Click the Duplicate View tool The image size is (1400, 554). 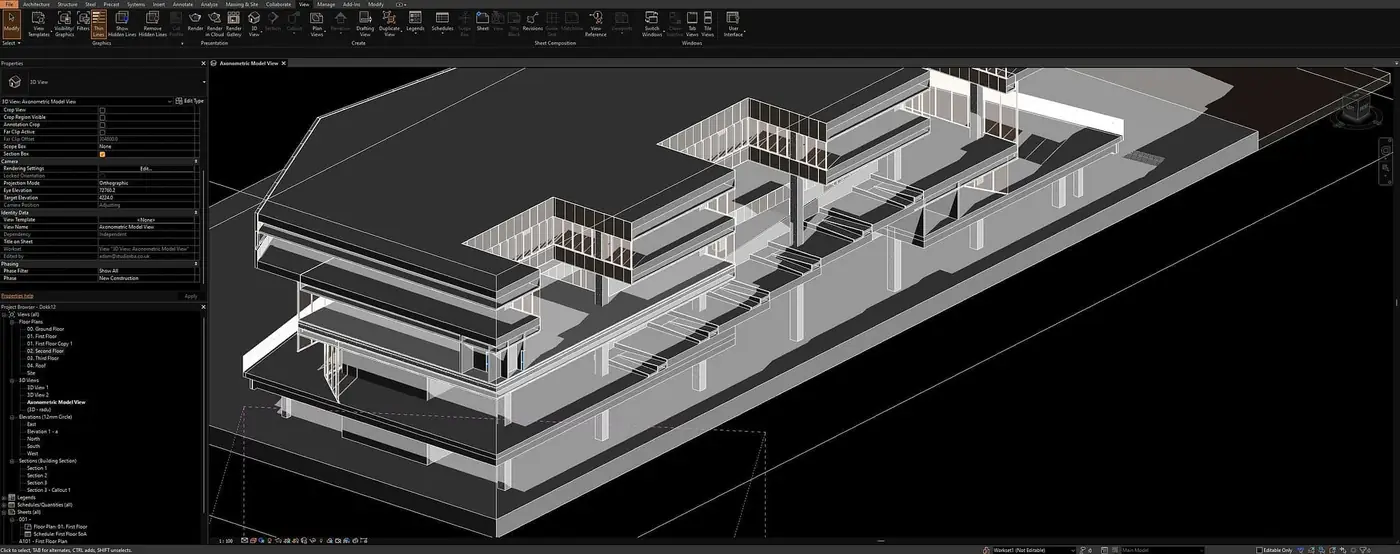pyautogui.click(x=389, y=24)
